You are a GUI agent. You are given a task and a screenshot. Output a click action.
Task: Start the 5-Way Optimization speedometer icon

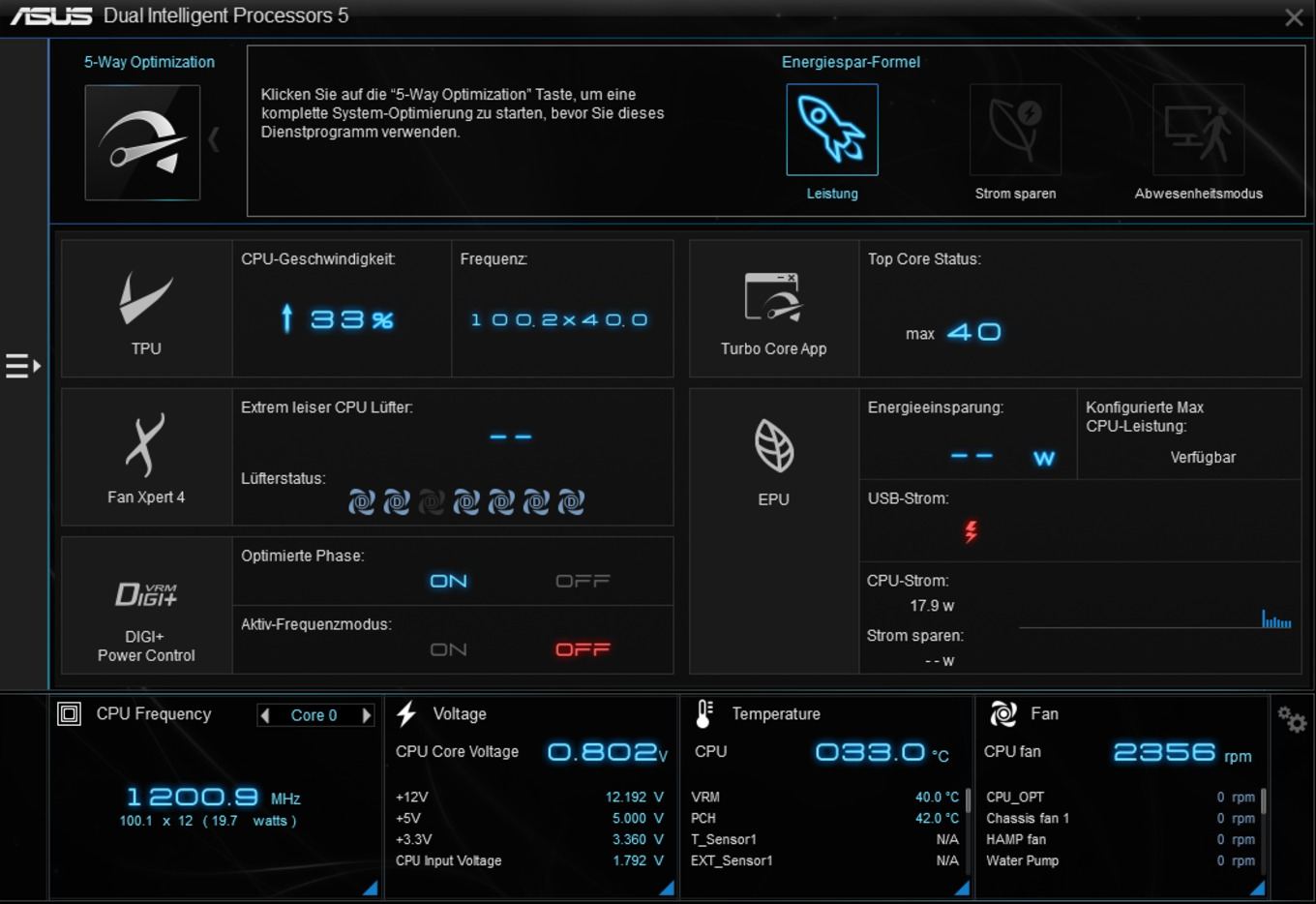coord(142,142)
